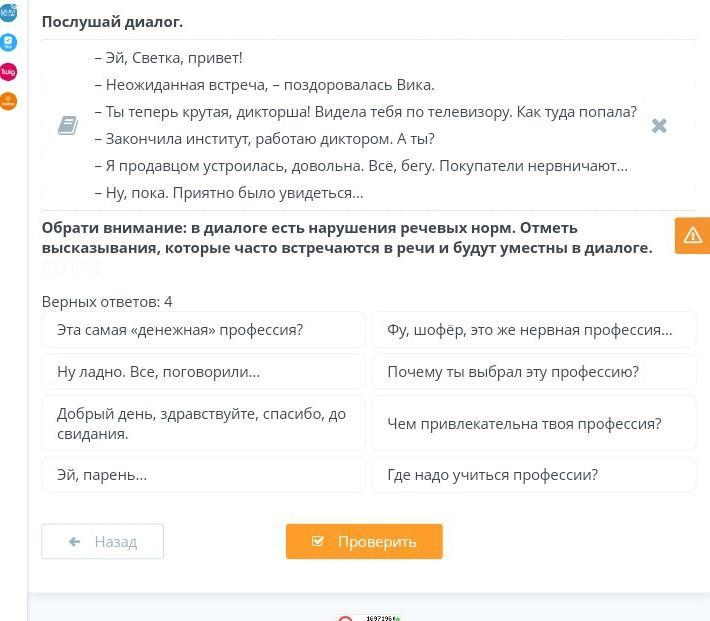
Task: Click the dialog line «– Эй, Светка, привет!»
Action: point(168,58)
